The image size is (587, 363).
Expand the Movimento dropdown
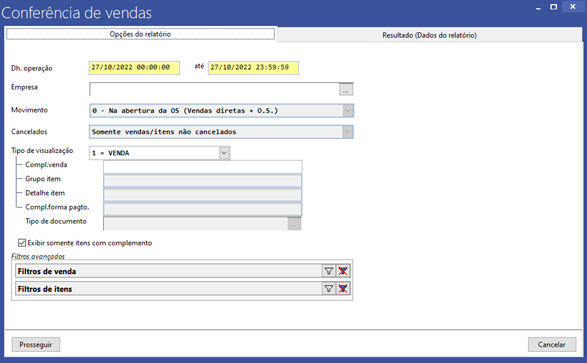(348, 111)
